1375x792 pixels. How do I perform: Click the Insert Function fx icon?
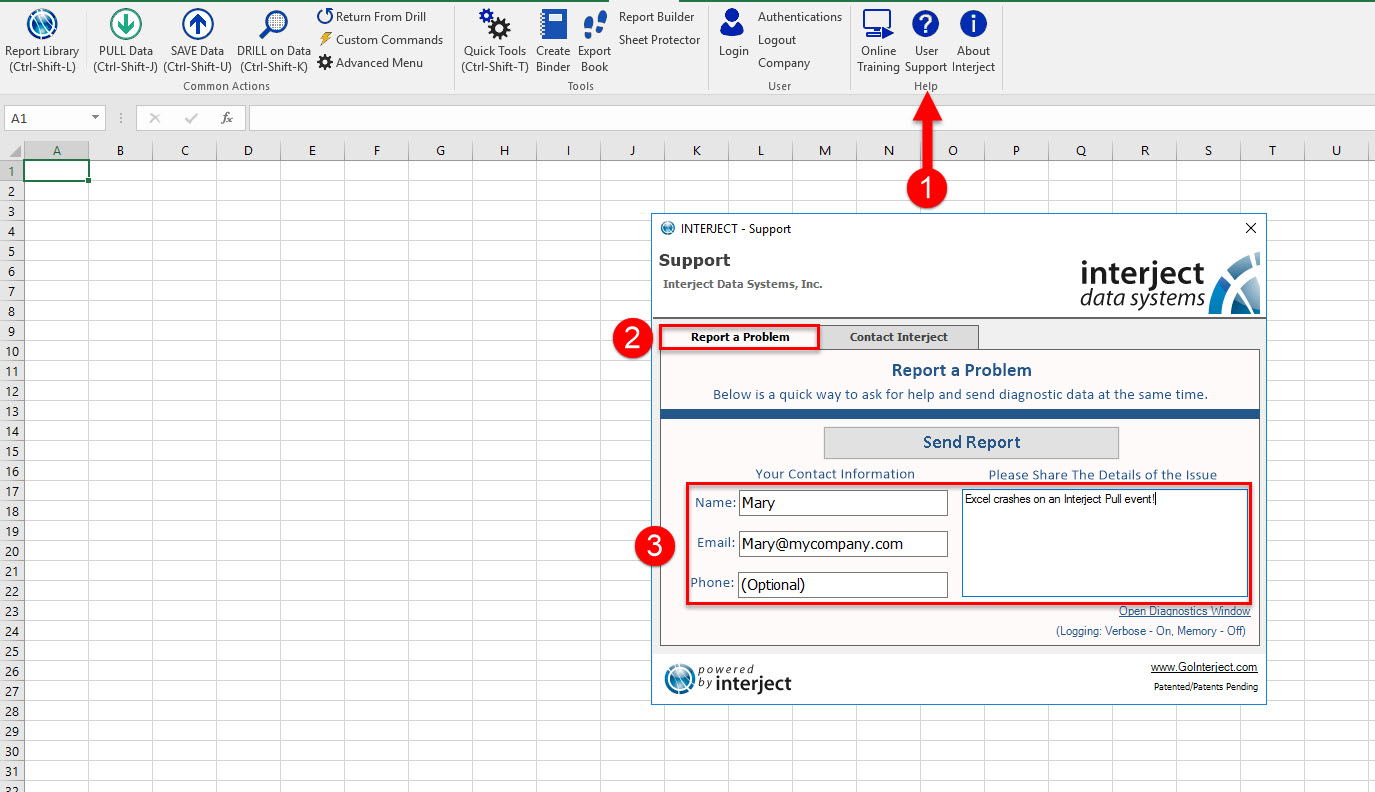pyautogui.click(x=227, y=118)
